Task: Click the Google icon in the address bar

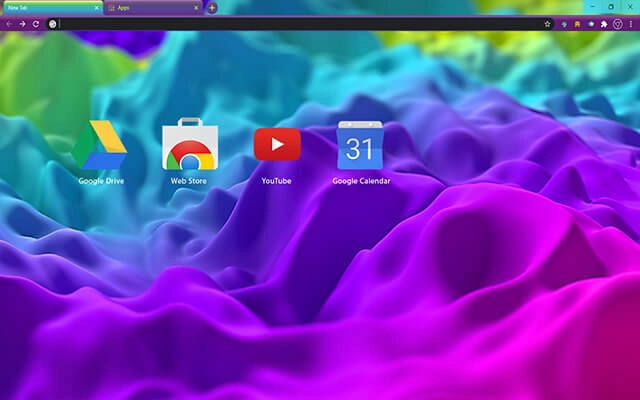Action: [x=52, y=24]
